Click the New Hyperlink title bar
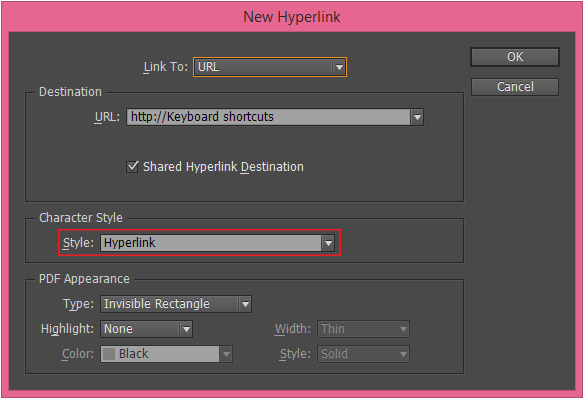Viewport: 584px width, 399px height. click(292, 17)
